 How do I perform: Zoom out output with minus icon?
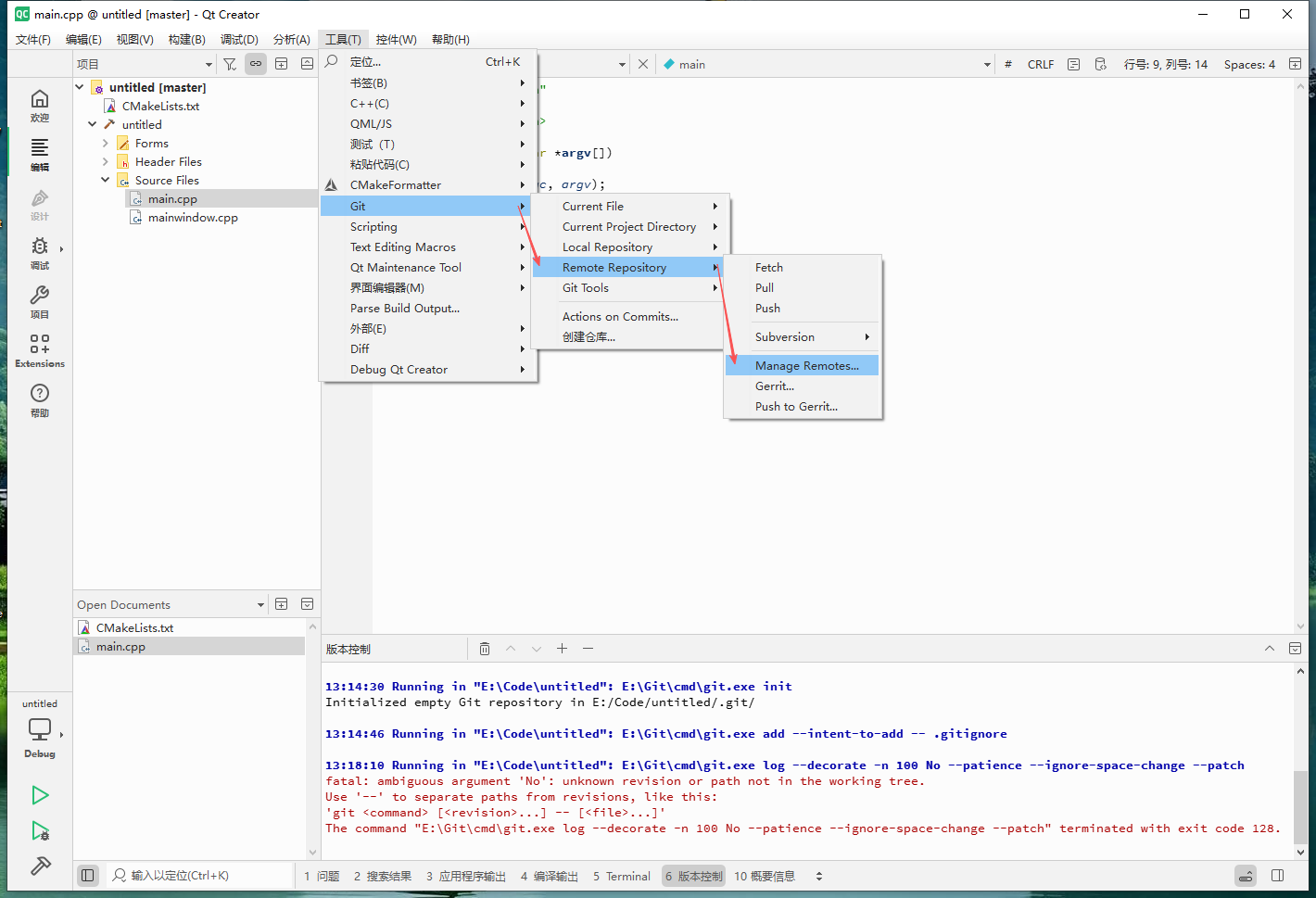click(588, 649)
